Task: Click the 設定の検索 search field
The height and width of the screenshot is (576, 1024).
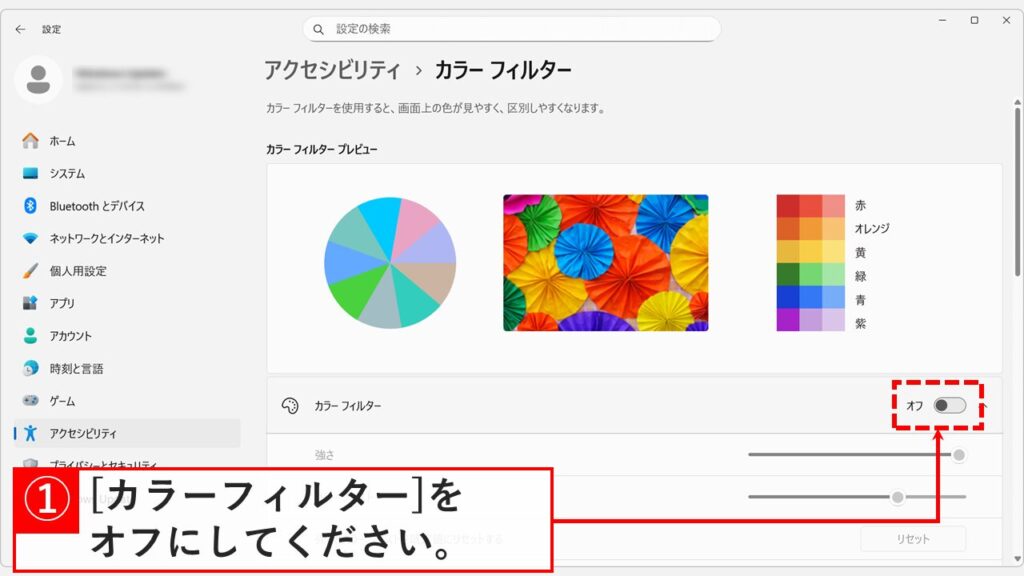Action: tap(512, 29)
